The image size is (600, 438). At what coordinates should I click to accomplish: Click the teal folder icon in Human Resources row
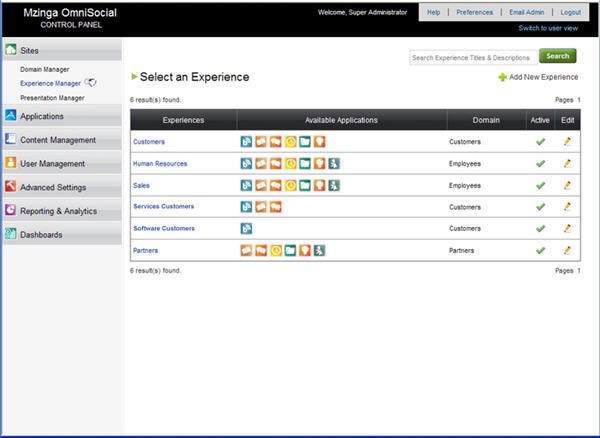click(x=305, y=164)
